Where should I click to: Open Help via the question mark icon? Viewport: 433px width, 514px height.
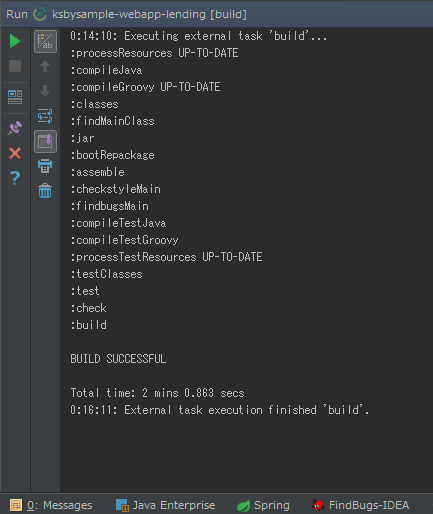point(15,178)
